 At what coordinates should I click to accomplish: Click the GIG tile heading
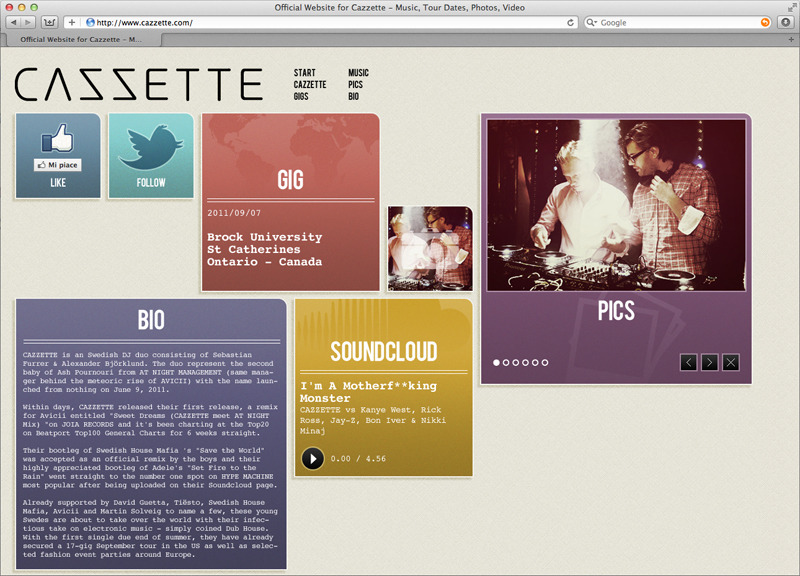point(291,180)
